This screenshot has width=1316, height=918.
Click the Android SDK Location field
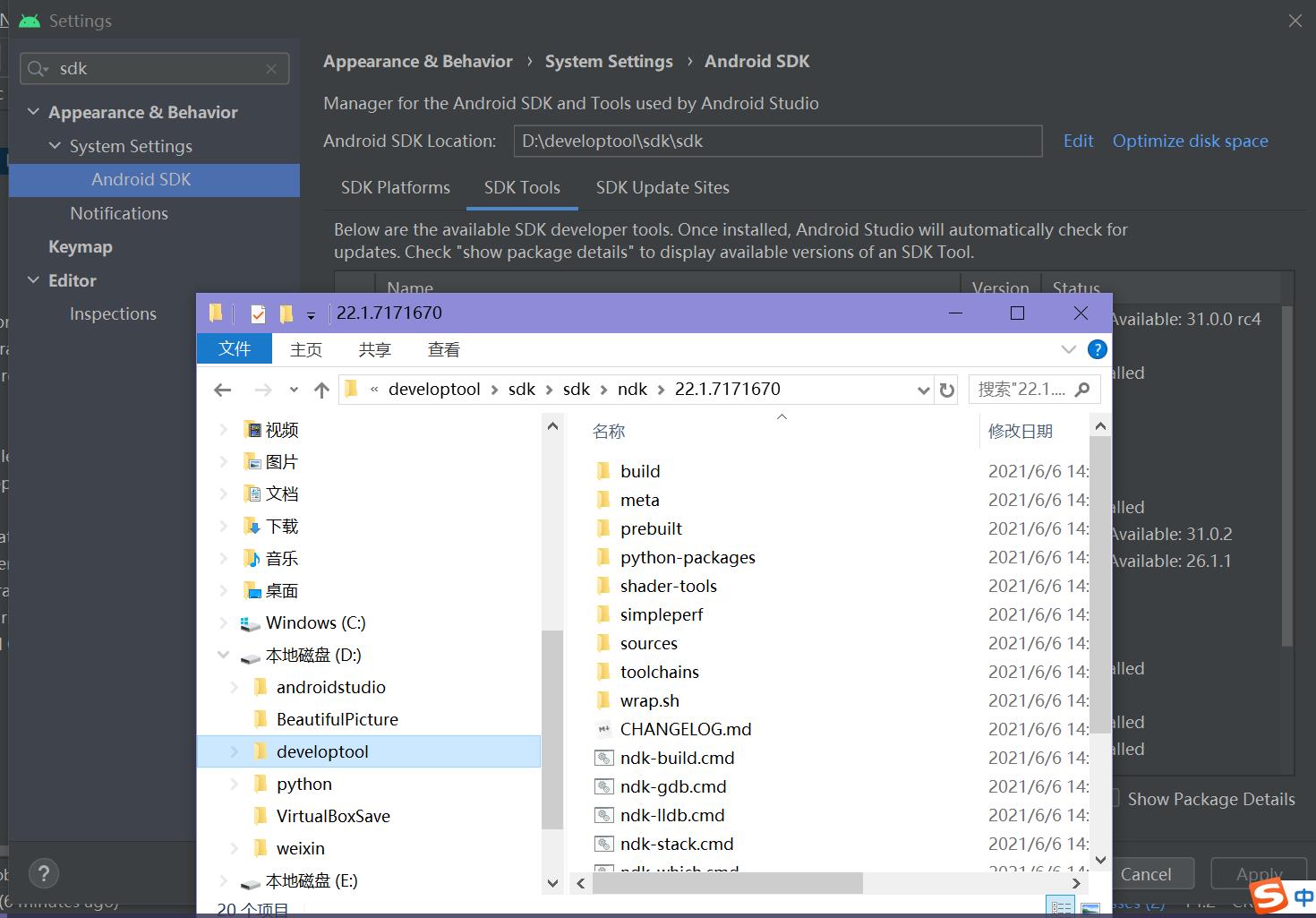(778, 141)
